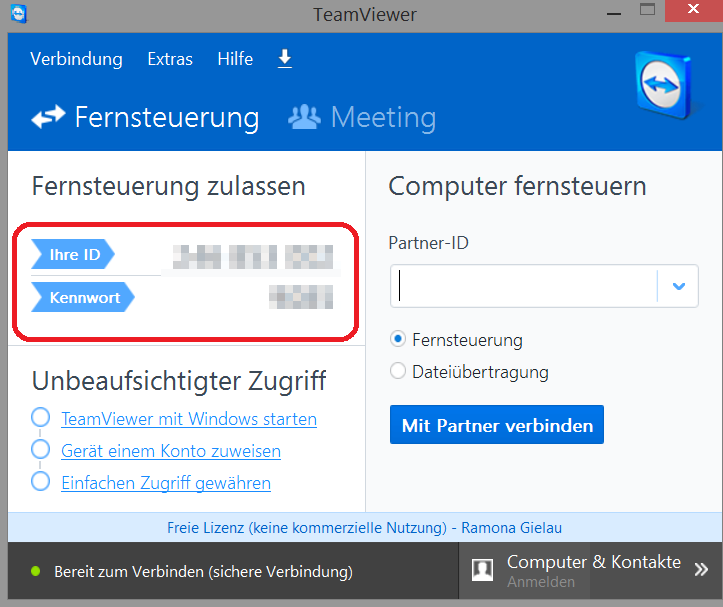Click the green connection status dot
The height and width of the screenshot is (607, 723).
pos(35,572)
